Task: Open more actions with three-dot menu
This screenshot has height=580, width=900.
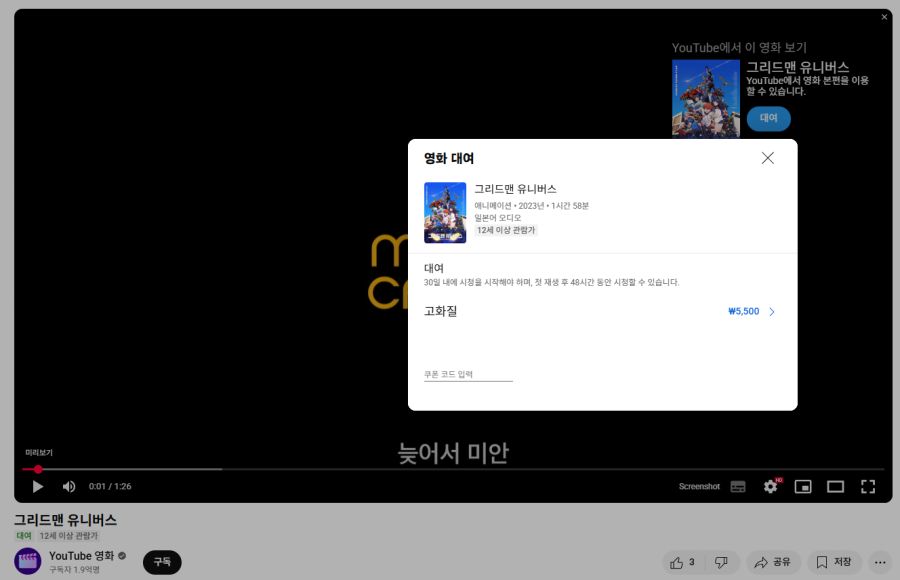Action: click(879, 562)
